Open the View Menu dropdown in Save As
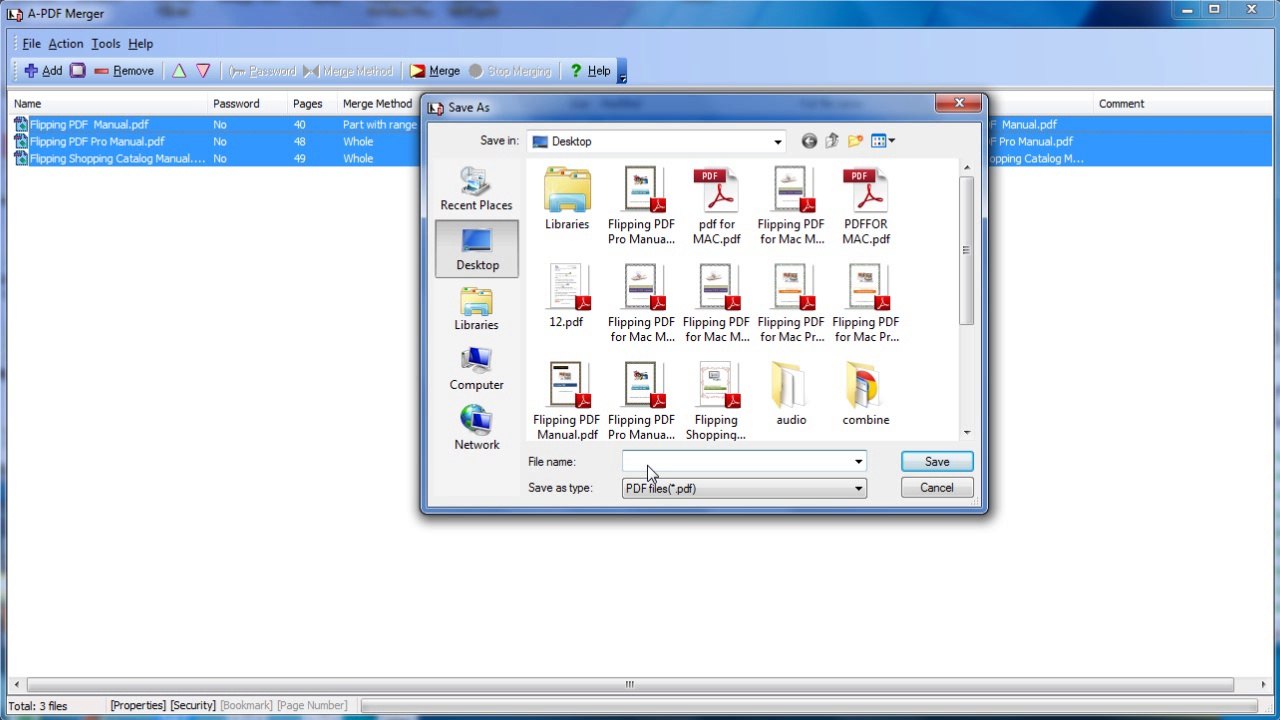 point(882,141)
